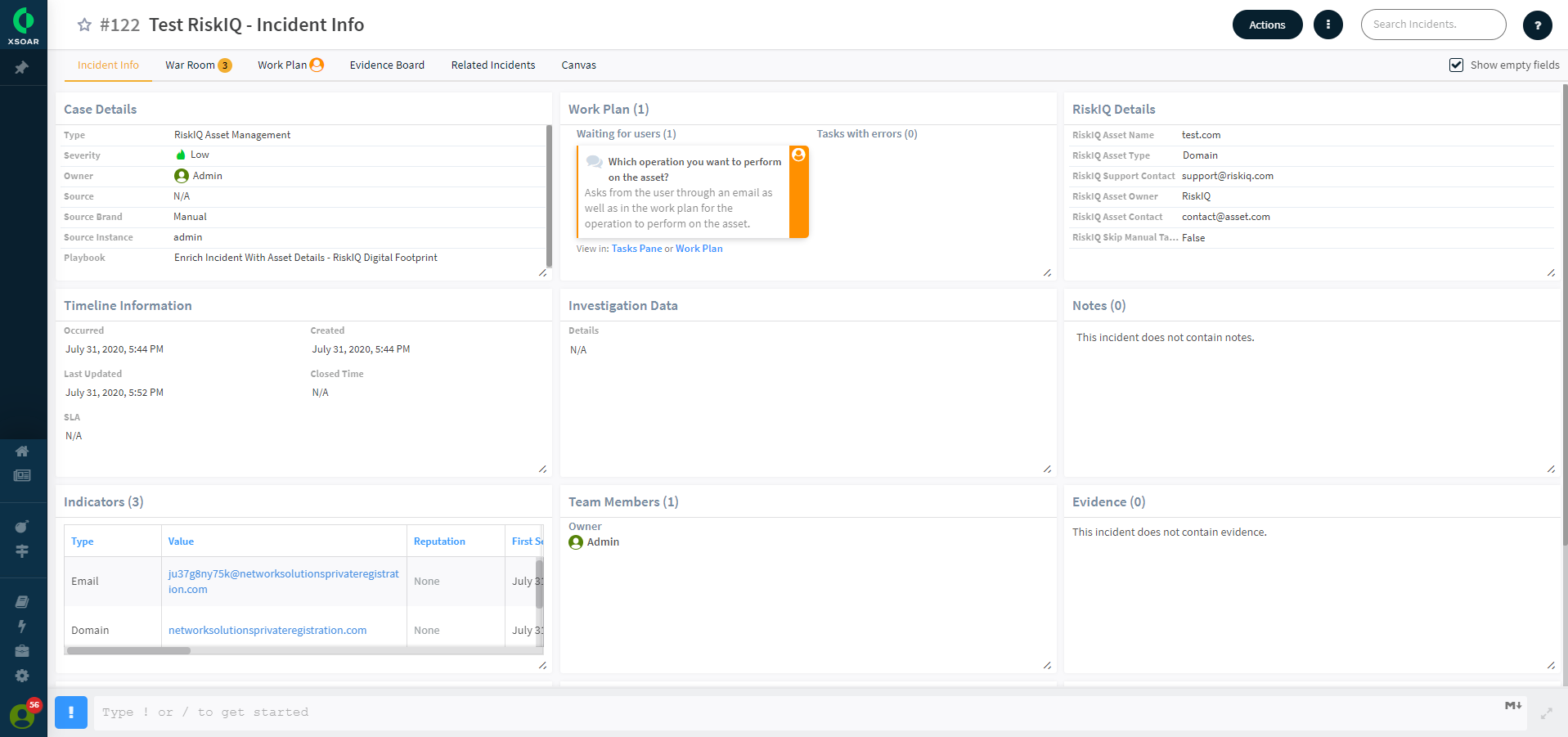Image resolution: width=1568 pixels, height=737 pixels.
Task: Open the Work Plan link under task card
Action: 699,249
